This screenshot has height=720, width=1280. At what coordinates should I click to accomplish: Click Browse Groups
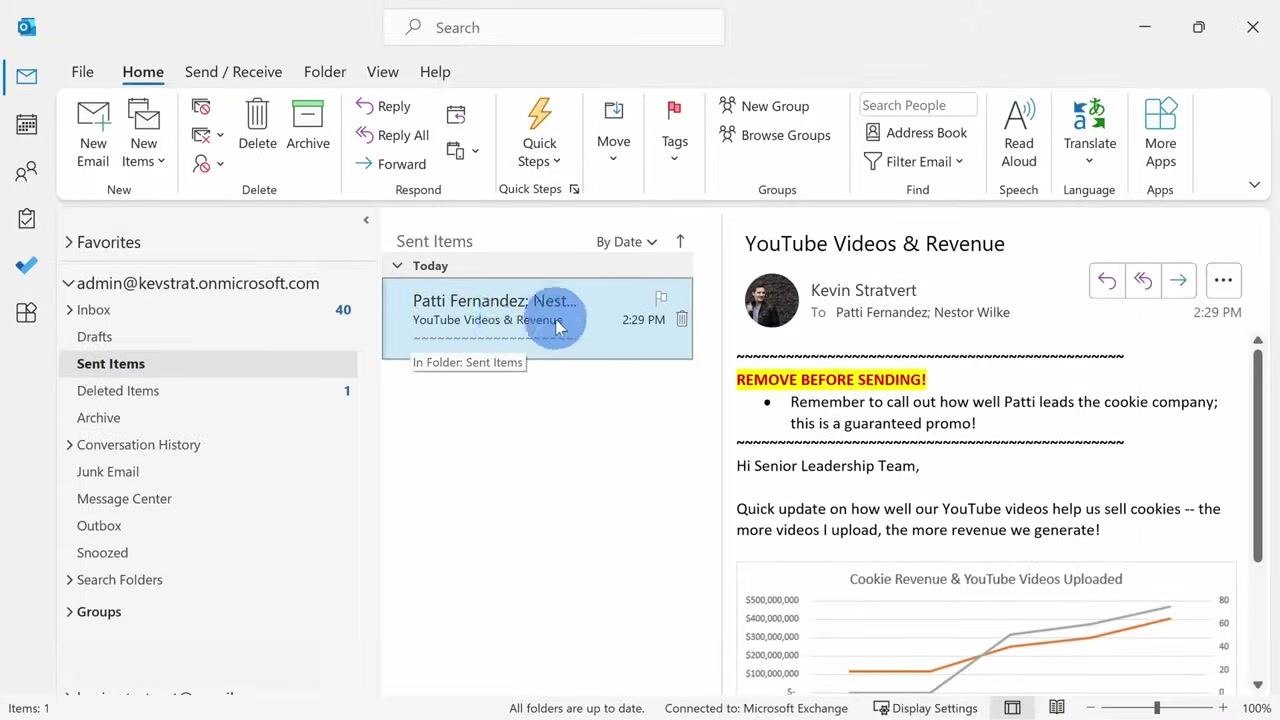(x=775, y=135)
